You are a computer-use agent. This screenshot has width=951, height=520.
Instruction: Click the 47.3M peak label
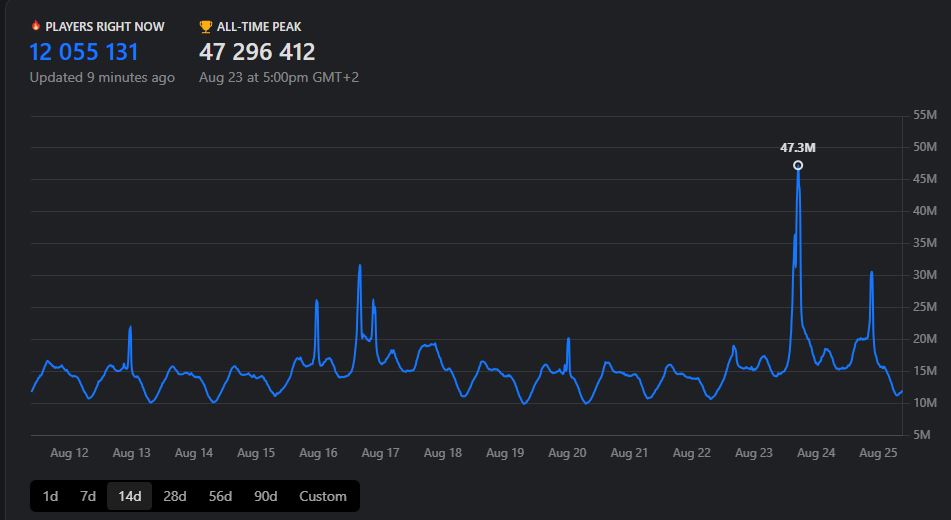click(x=798, y=148)
